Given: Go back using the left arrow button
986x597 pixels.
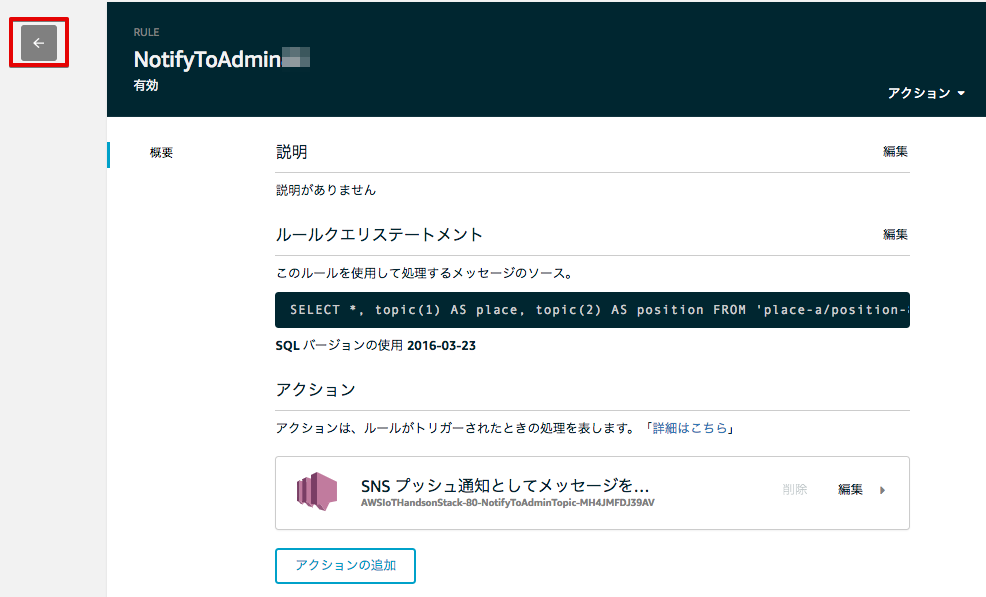Looking at the screenshot, I should tap(39, 43).
